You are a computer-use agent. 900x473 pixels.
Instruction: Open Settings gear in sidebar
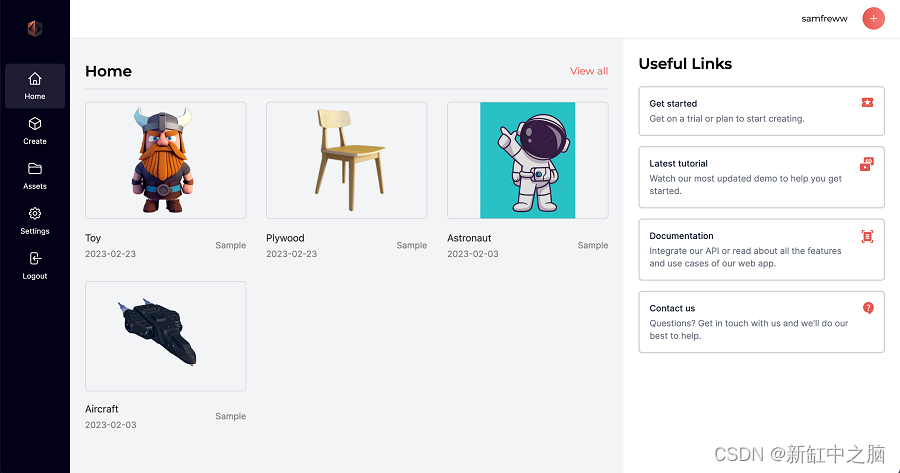[35, 214]
